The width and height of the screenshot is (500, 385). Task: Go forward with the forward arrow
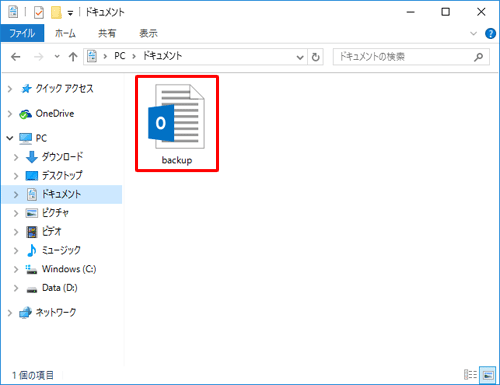(39, 57)
